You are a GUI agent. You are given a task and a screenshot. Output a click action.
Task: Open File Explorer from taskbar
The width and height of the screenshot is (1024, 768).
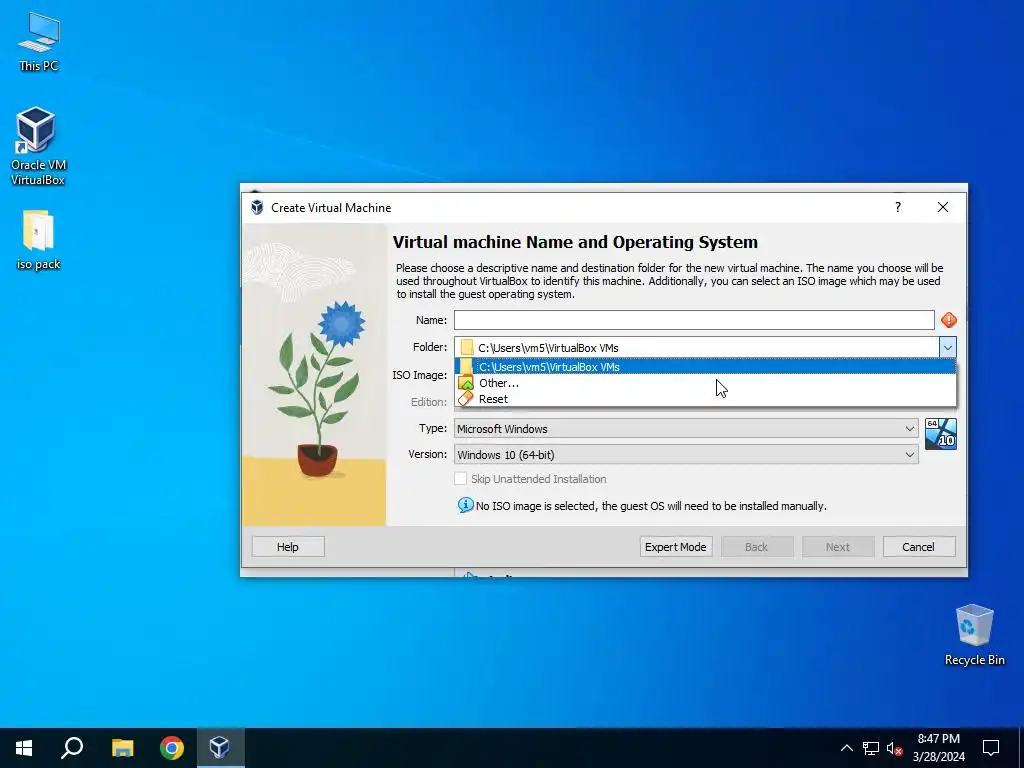[x=122, y=748]
